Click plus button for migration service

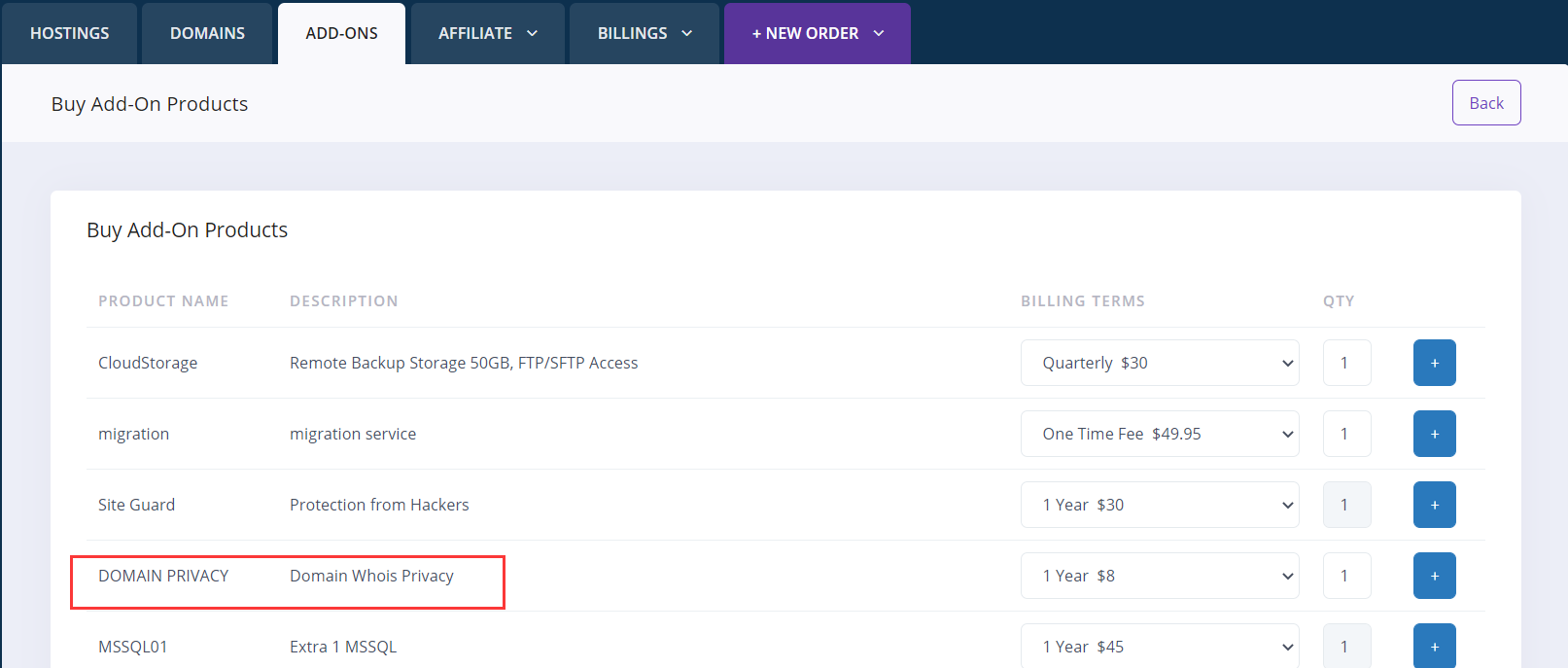pyautogui.click(x=1434, y=434)
